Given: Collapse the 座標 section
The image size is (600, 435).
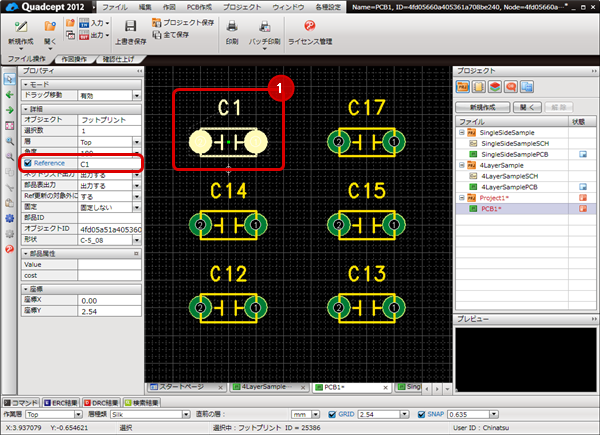Looking at the screenshot, I should tap(26, 289).
